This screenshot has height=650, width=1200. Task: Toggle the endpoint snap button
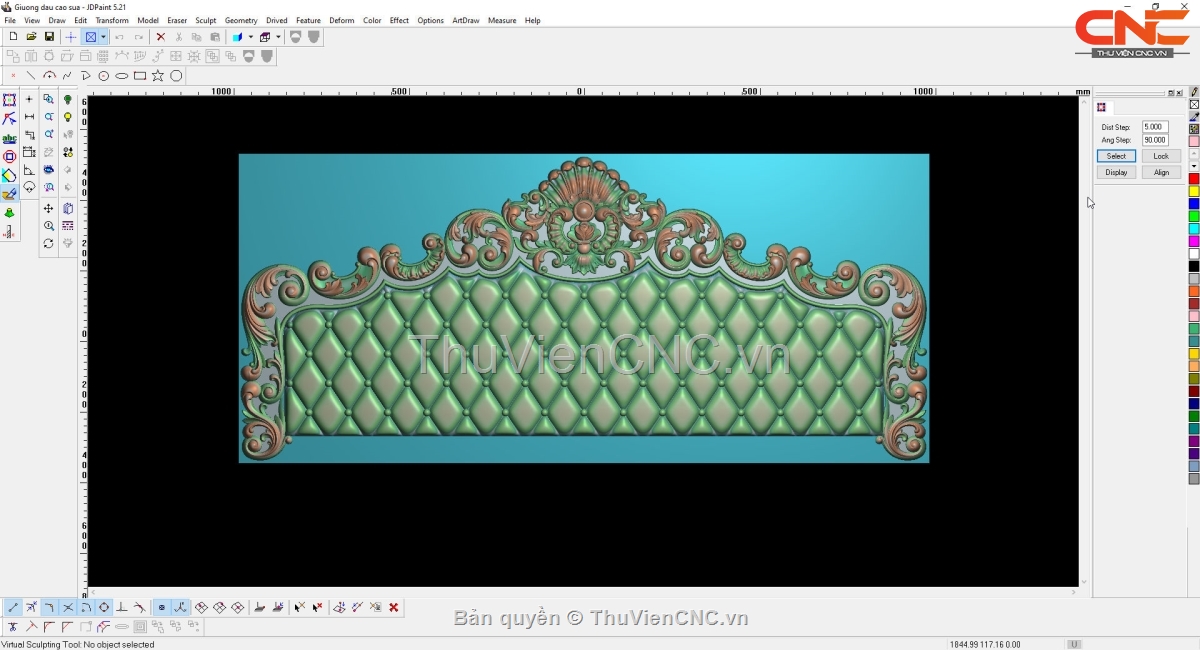pos(13,607)
